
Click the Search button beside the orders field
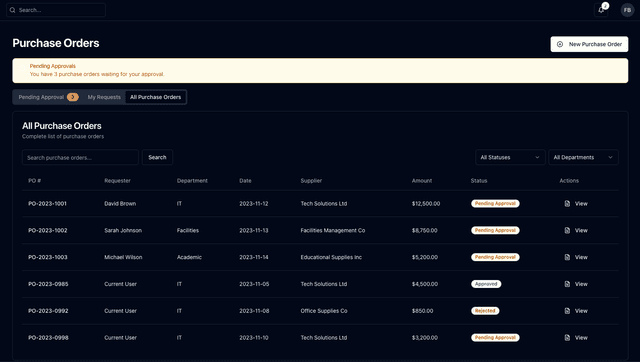click(x=157, y=157)
